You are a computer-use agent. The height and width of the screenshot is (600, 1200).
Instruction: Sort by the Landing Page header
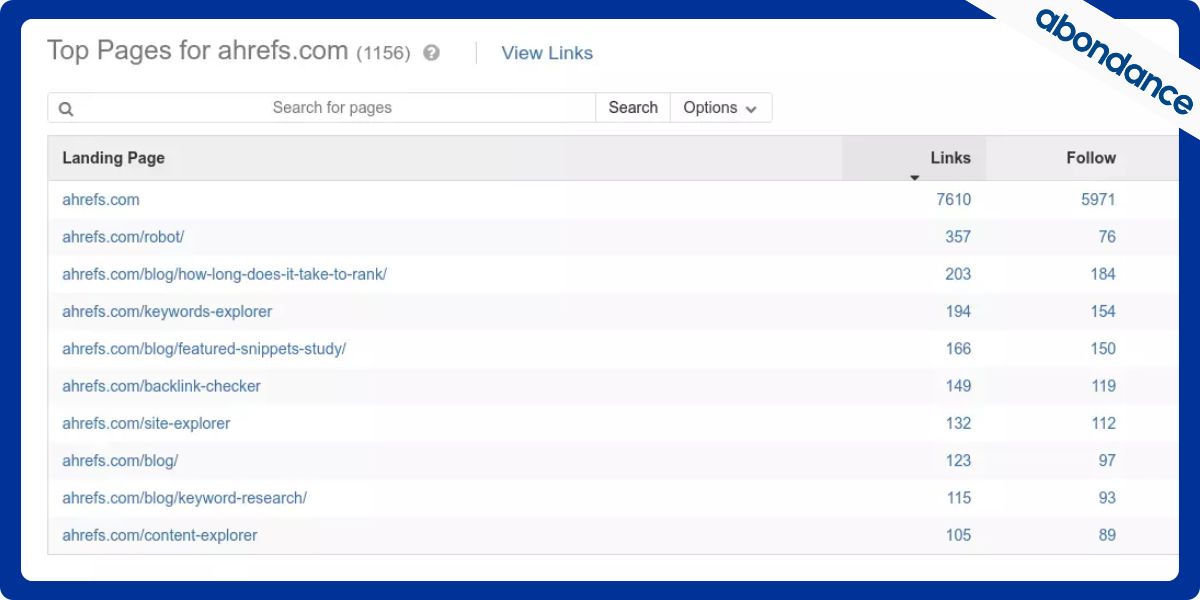pyautogui.click(x=113, y=158)
